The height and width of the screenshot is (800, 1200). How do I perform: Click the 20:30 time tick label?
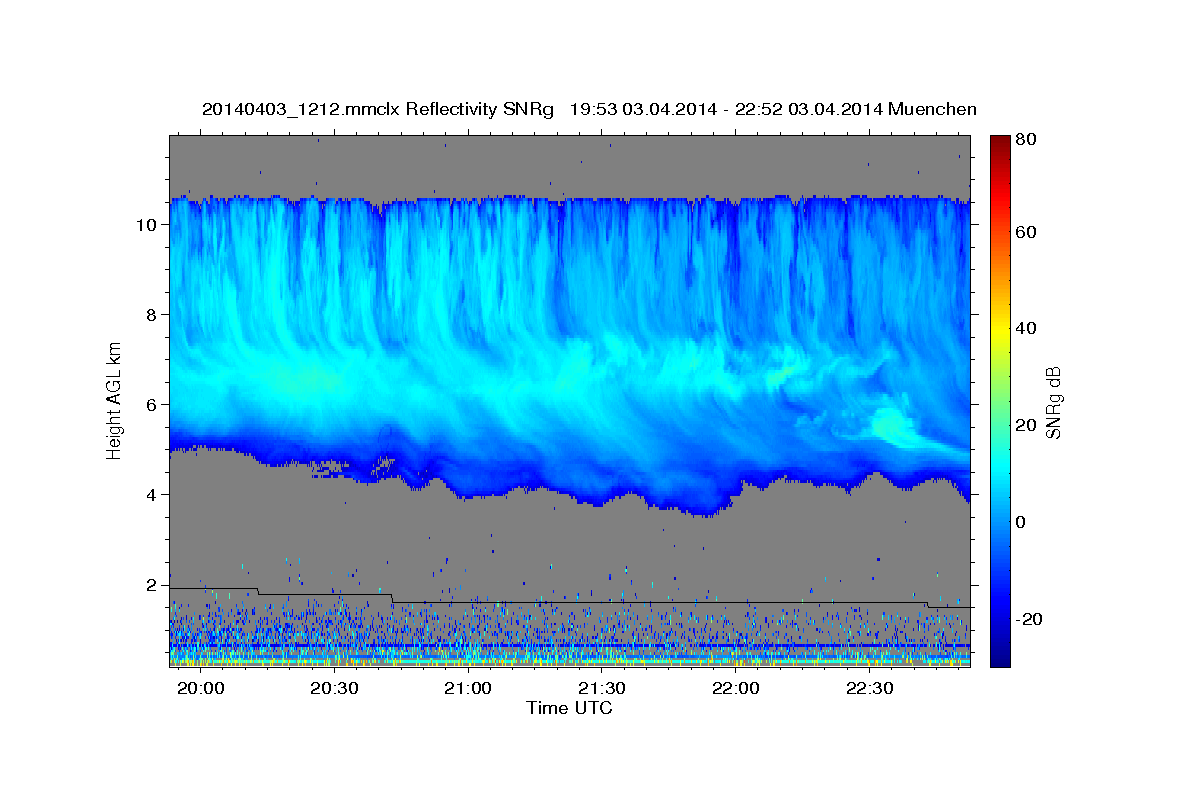[x=334, y=689]
